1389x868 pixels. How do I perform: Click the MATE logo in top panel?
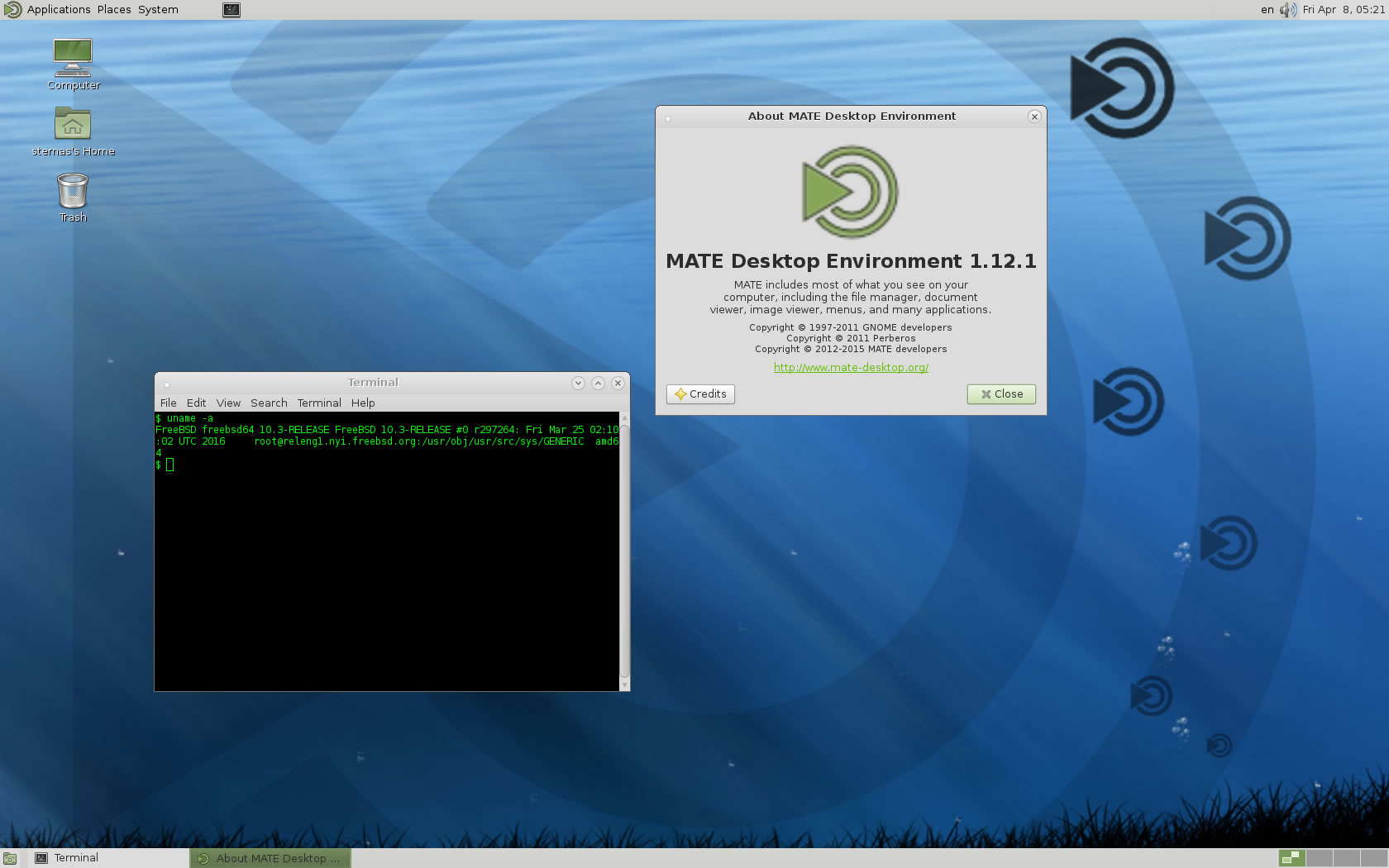[x=12, y=10]
